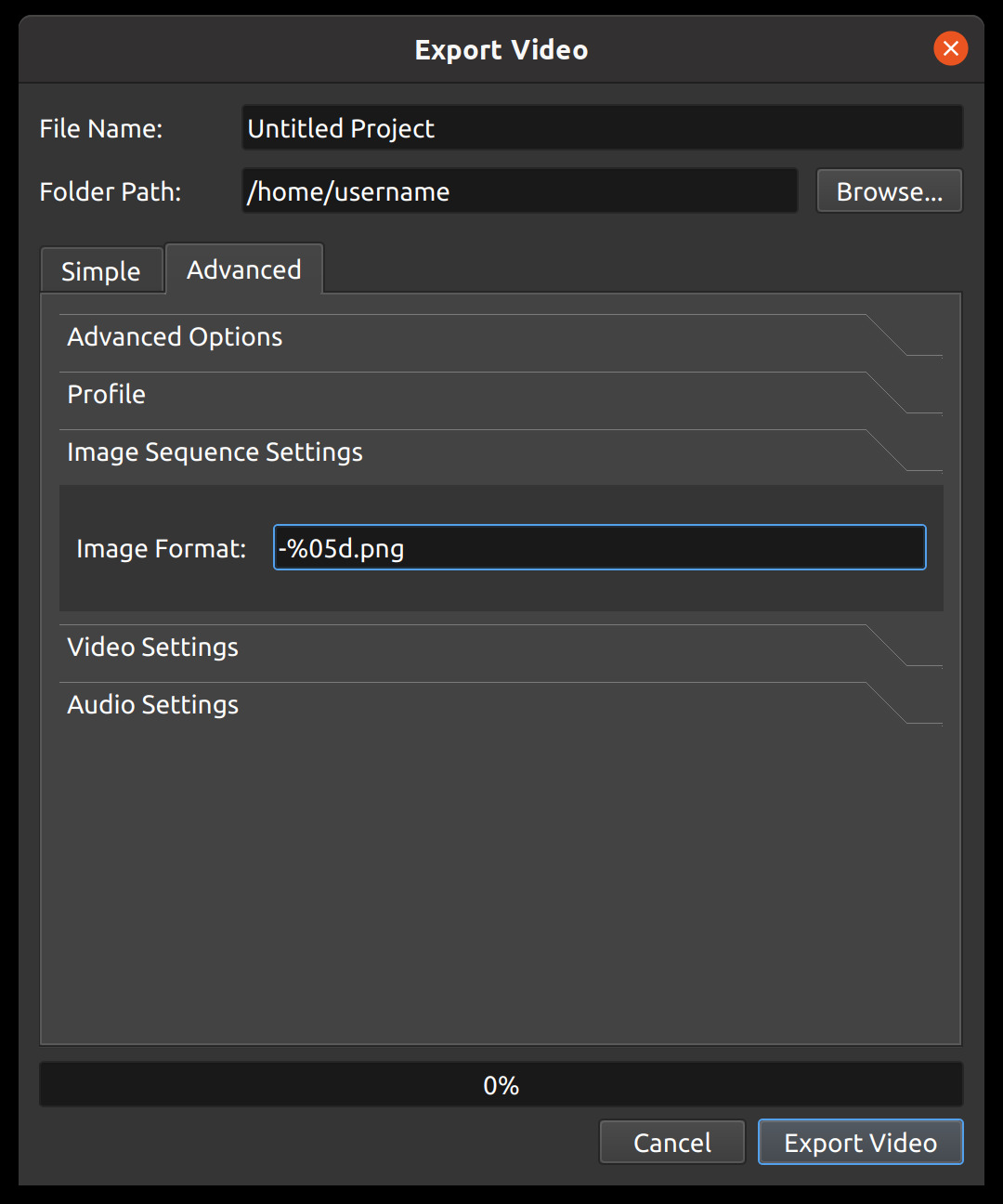Image resolution: width=1003 pixels, height=1204 pixels.
Task: Expand the Video Settings section
Action: [x=152, y=647]
